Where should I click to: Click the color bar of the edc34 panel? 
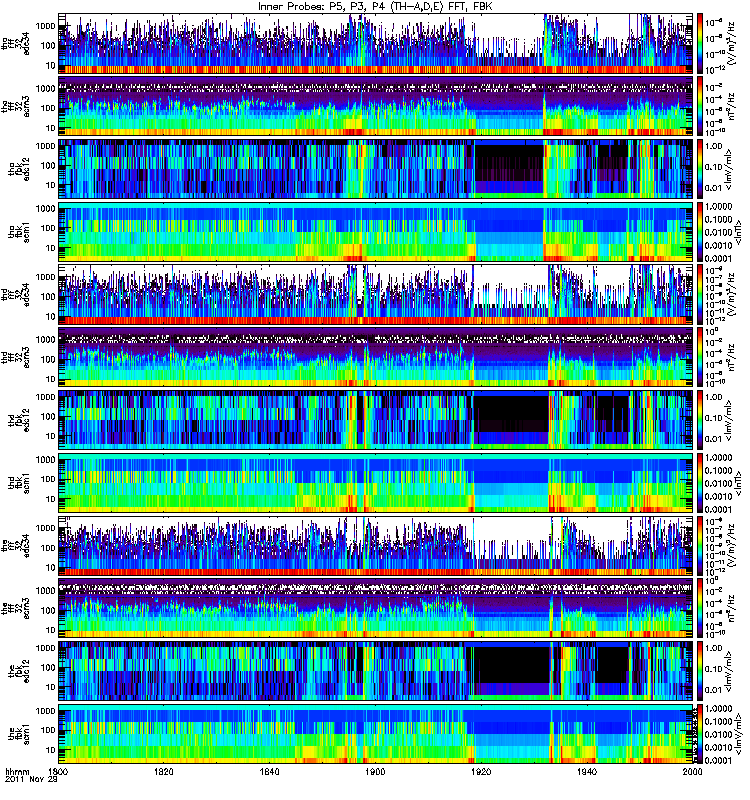[700, 546]
